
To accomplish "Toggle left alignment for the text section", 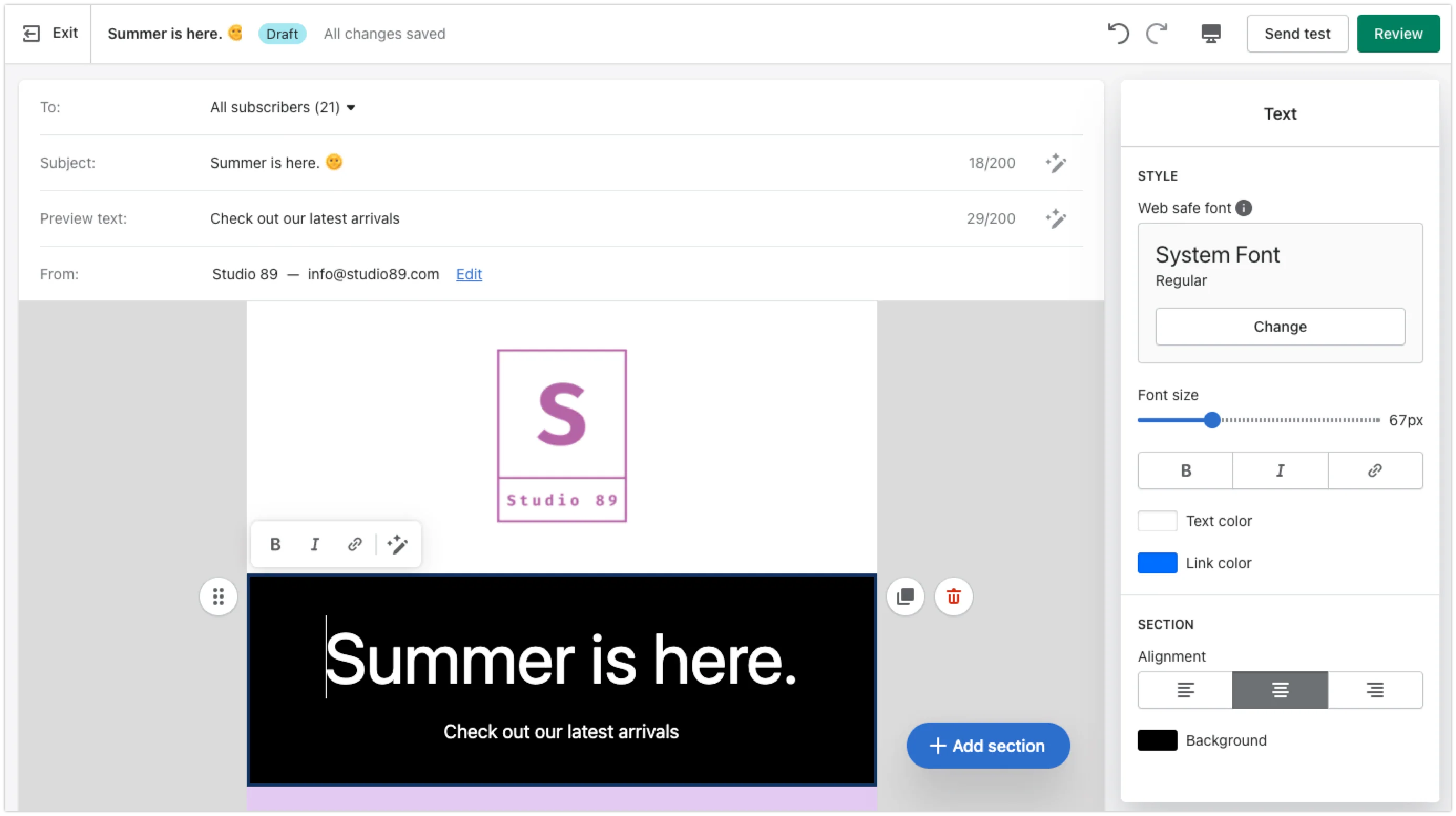I will coord(1184,690).
